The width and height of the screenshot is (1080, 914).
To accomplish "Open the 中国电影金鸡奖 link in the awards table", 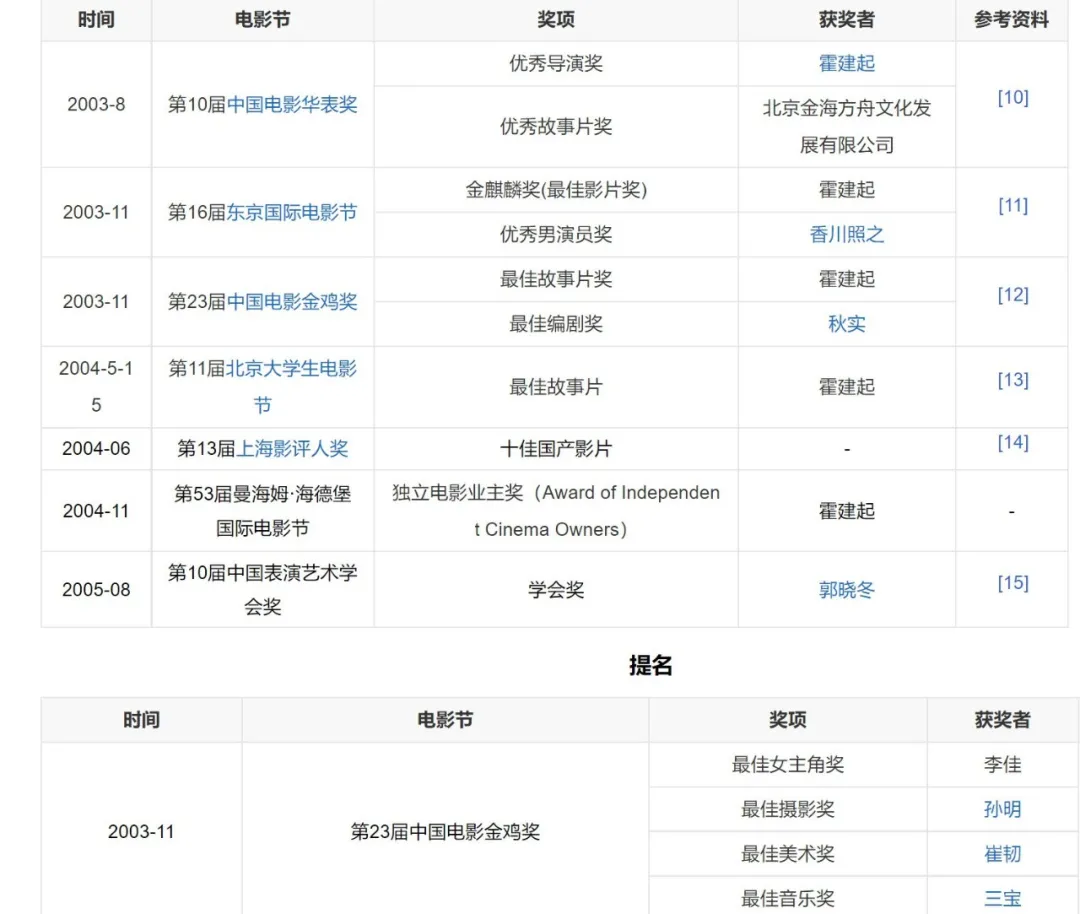I will [x=292, y=302].
